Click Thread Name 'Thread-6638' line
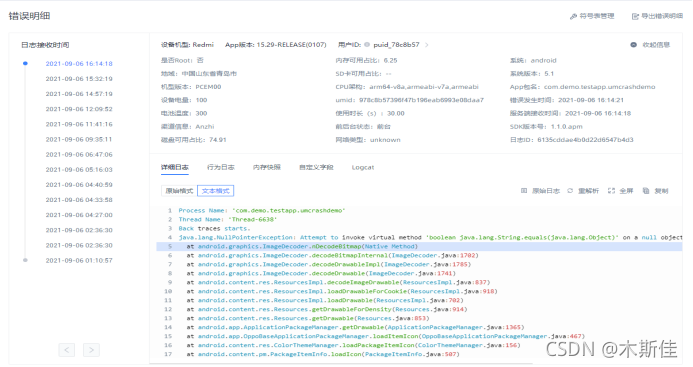 228,219
